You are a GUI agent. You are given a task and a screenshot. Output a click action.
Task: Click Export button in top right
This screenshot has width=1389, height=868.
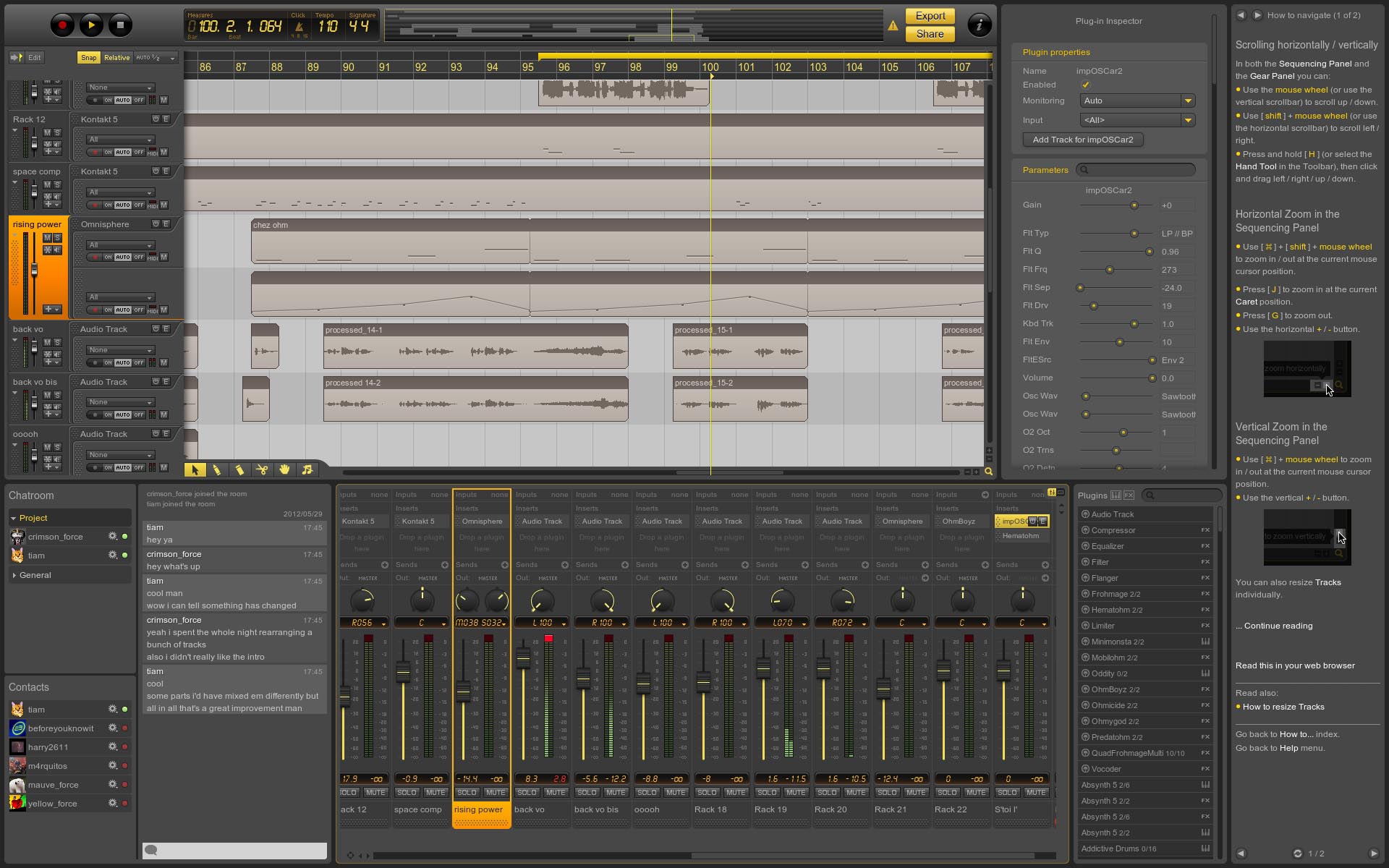[929, 15]
